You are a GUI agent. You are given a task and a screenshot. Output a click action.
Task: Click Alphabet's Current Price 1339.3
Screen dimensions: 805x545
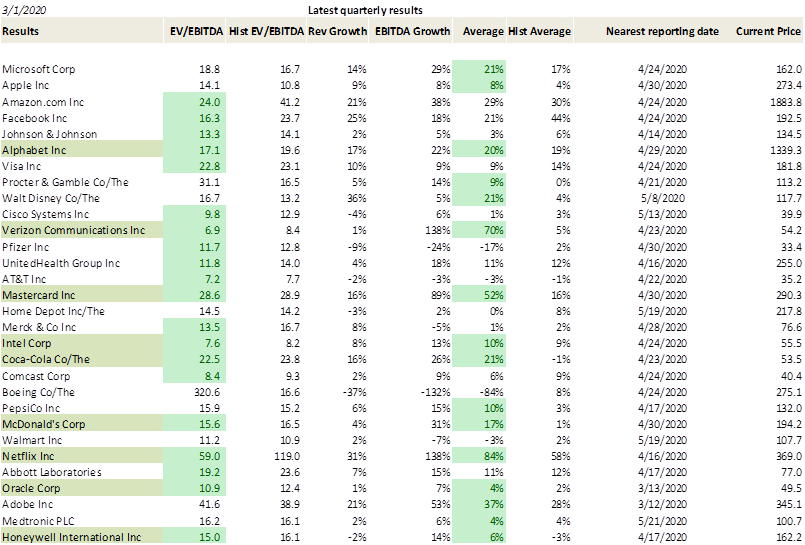[785, 150]
